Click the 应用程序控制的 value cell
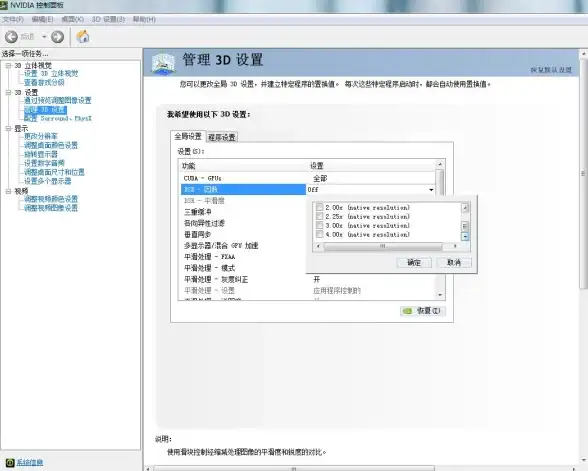 click(x=337, y=291)
